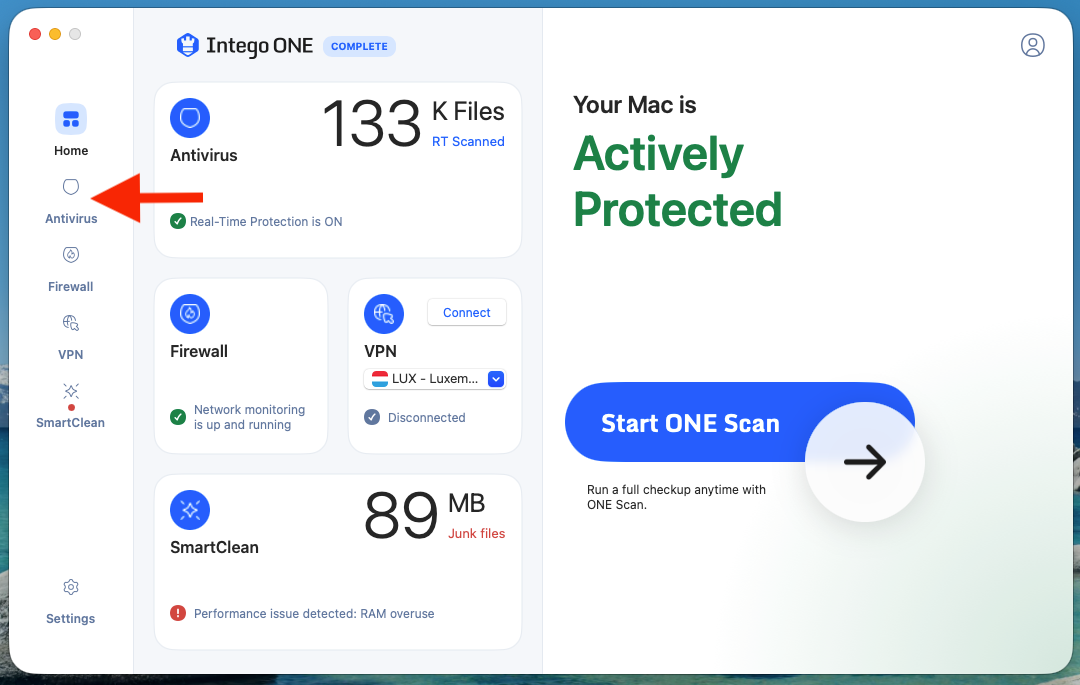Click blue Firewall icon in Firewall card
This screenshot has width=1080, height=685.
tap(190, 314)
